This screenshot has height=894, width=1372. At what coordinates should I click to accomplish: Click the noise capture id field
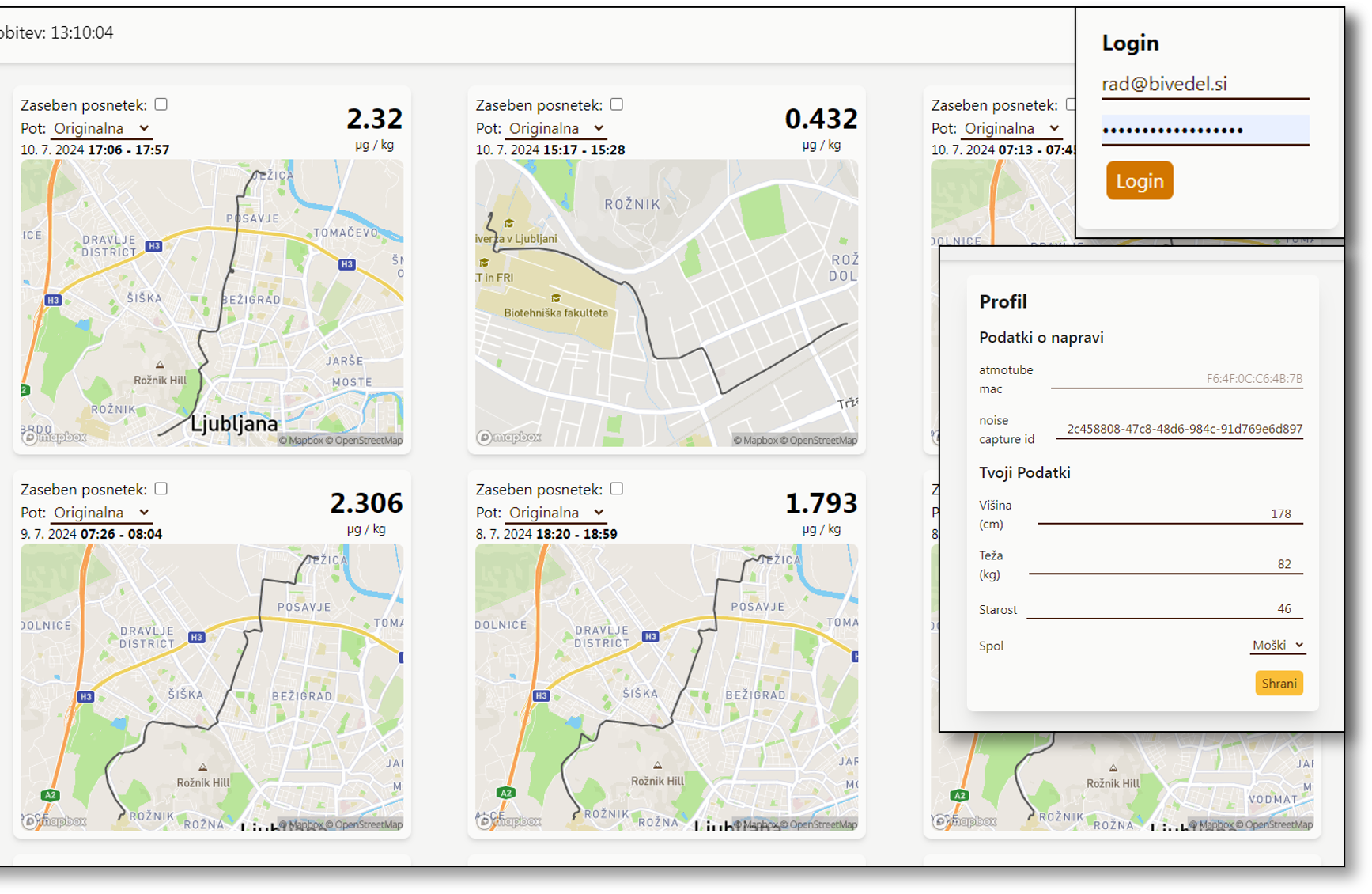(x=1179, y=429)
